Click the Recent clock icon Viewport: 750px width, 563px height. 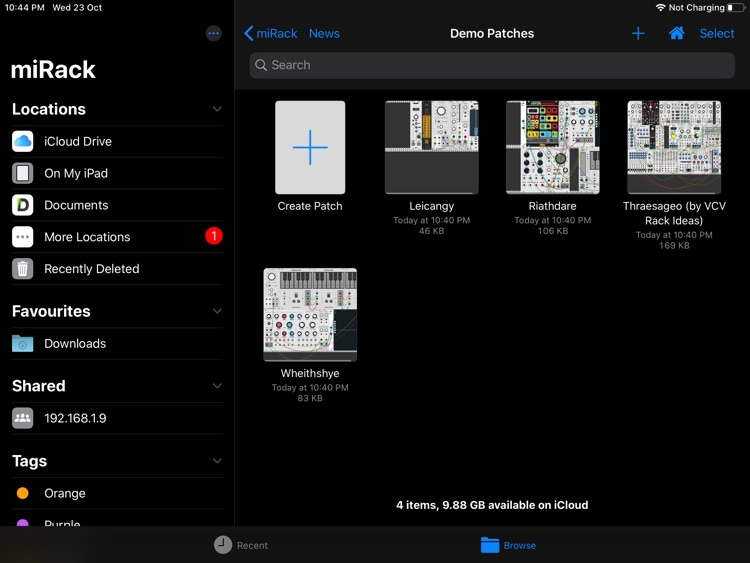click(x=223, y=545)
